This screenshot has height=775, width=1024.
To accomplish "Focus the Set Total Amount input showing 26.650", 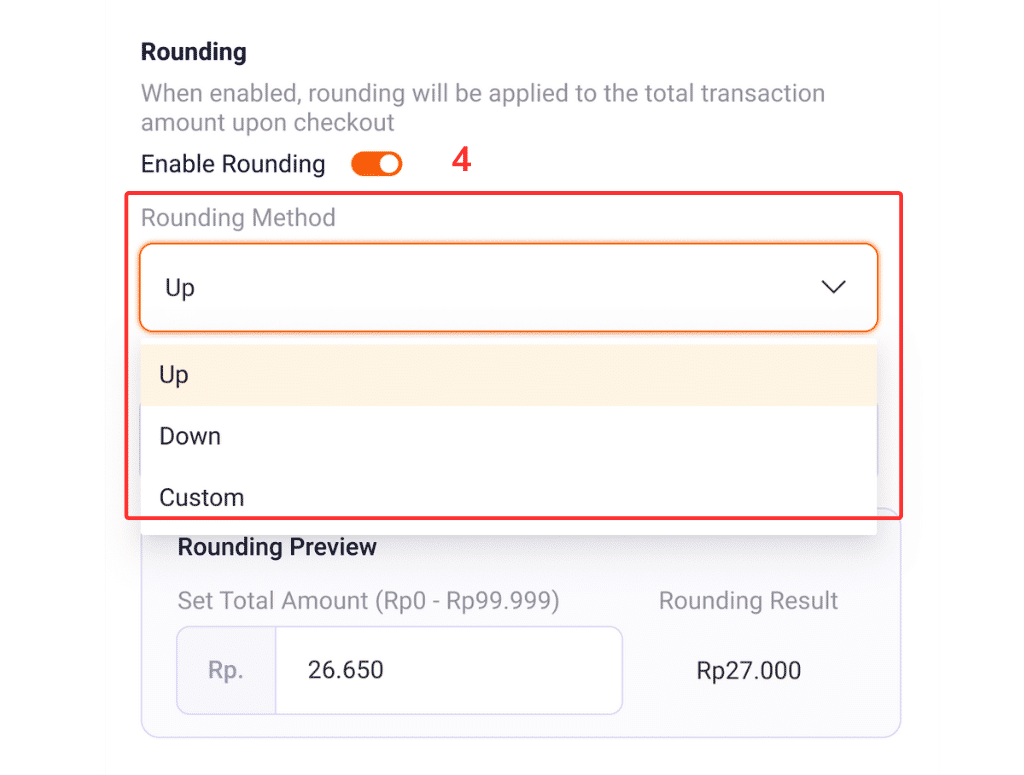I will 448,670.
